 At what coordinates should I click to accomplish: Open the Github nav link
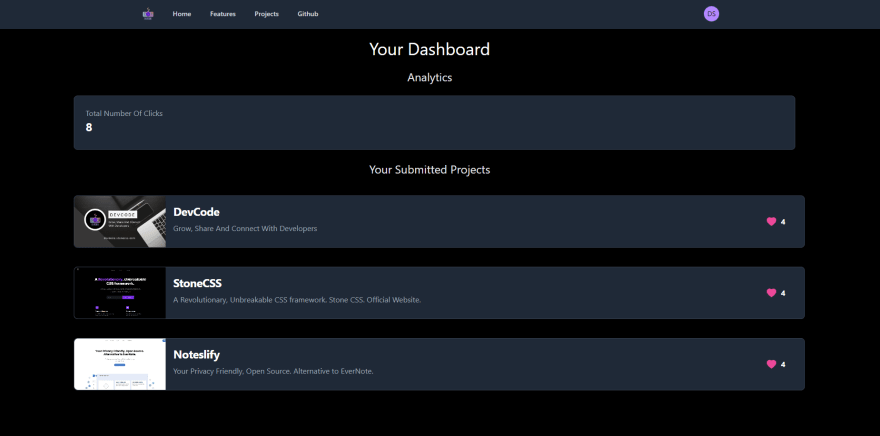pos(308,14)
